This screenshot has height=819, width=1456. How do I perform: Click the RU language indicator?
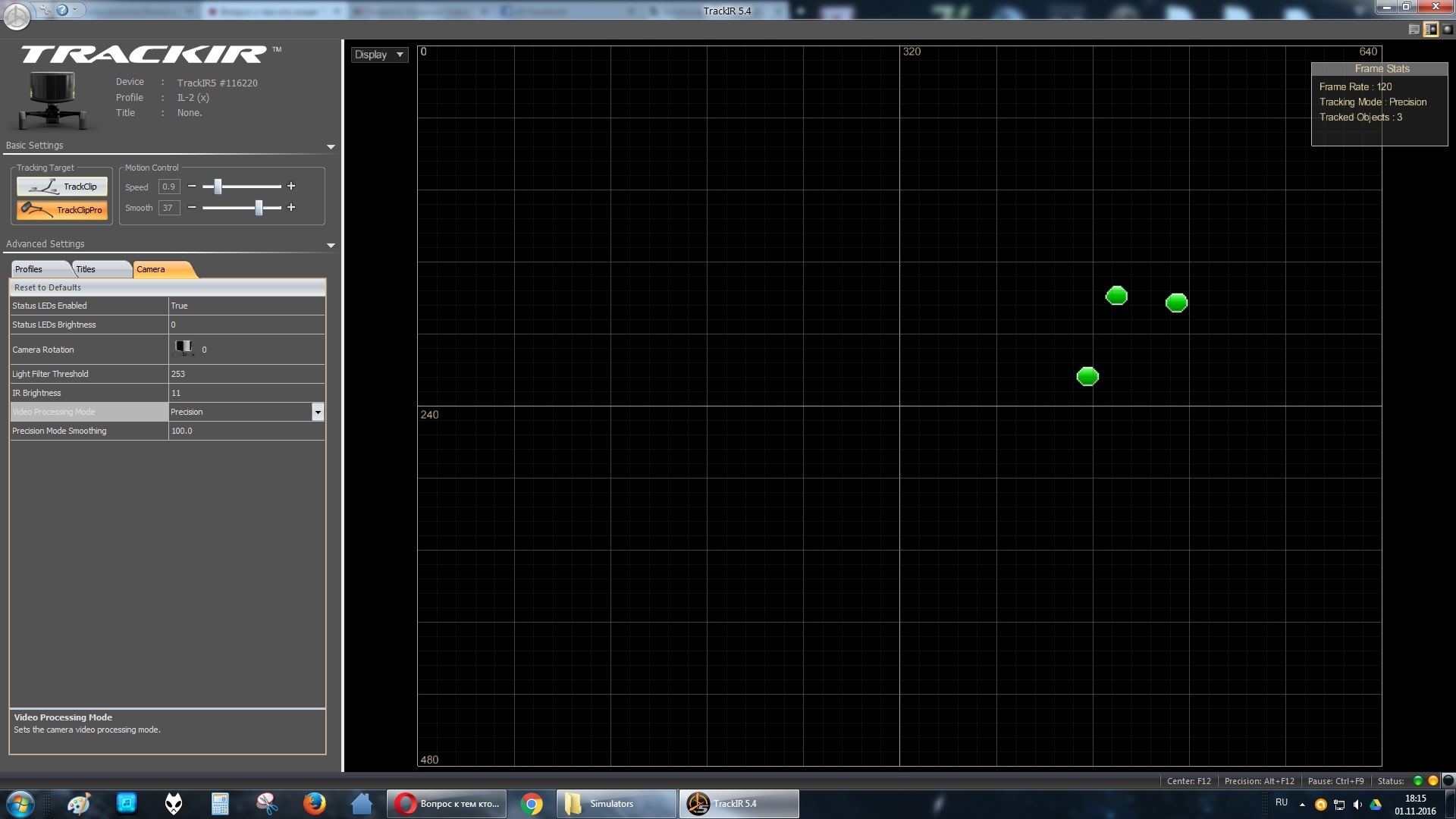point(1282,802)
